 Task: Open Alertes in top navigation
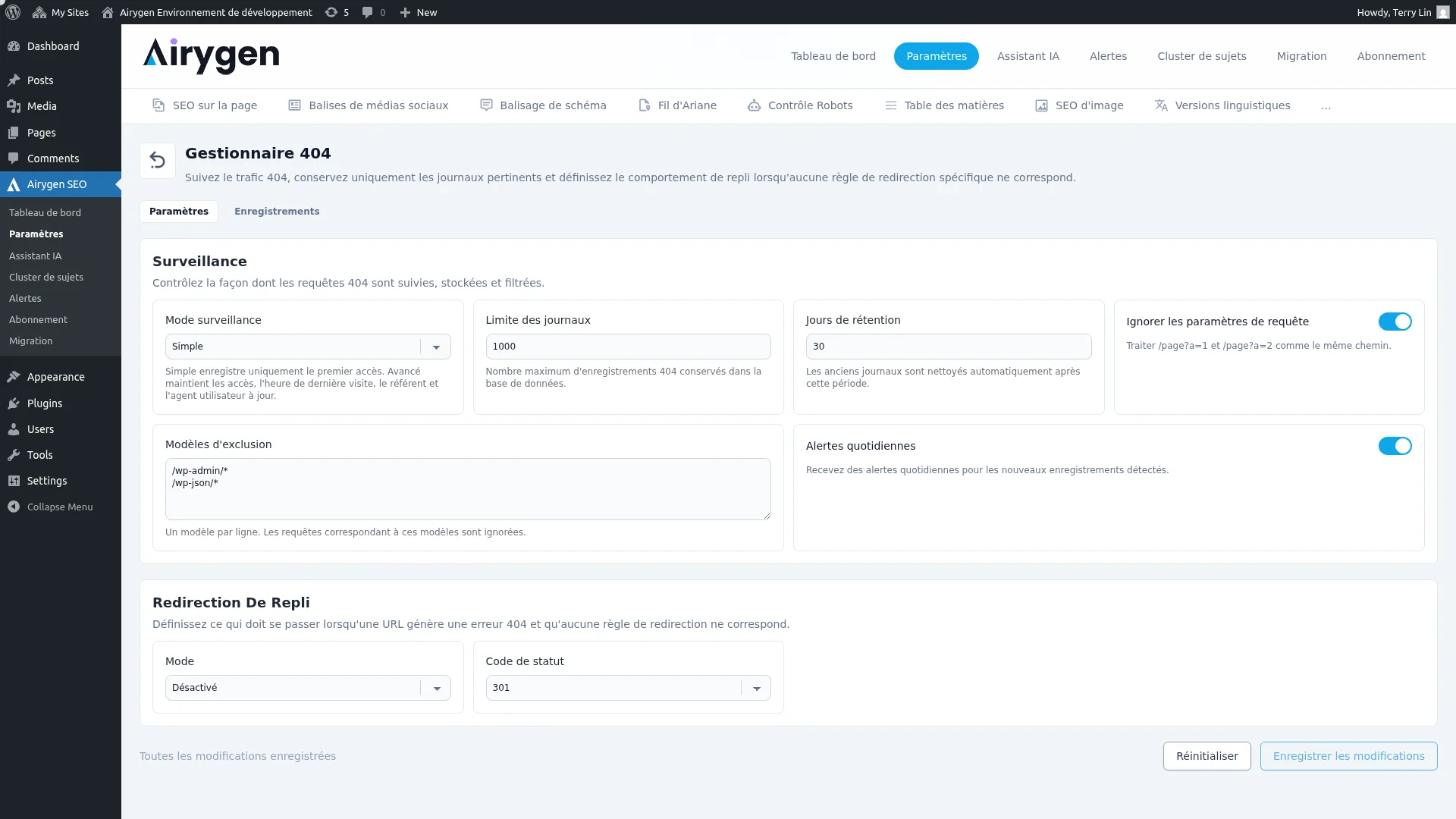(1108, 56)
